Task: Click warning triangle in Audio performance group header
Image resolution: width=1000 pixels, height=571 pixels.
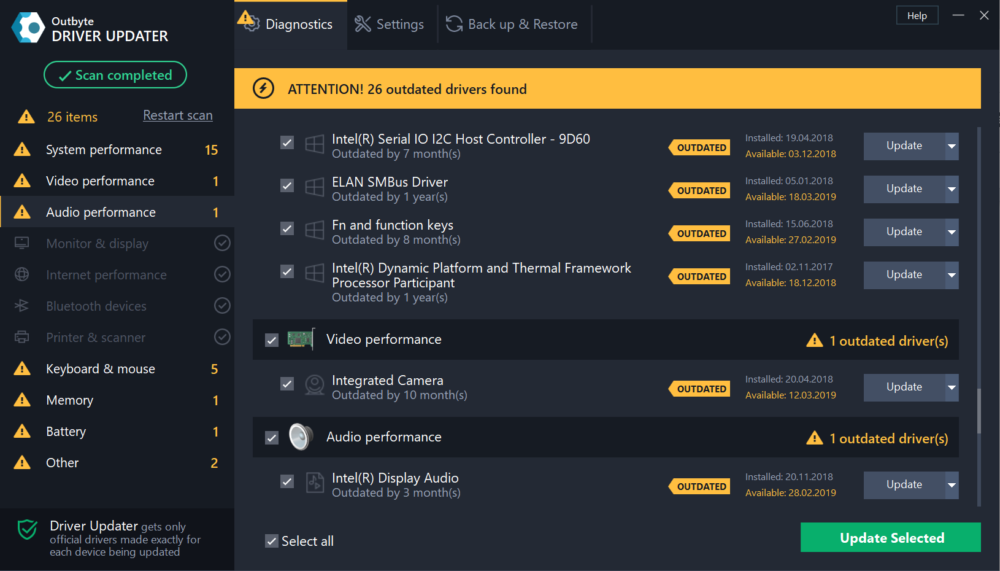Action: click(x=814, y=438)
